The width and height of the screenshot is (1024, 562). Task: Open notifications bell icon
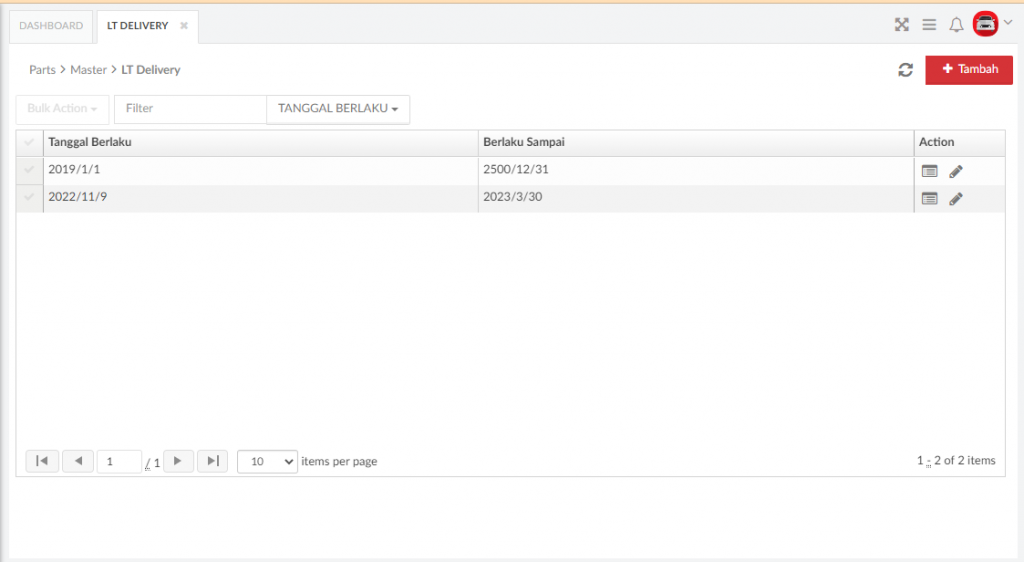click(x=956, y=25)
